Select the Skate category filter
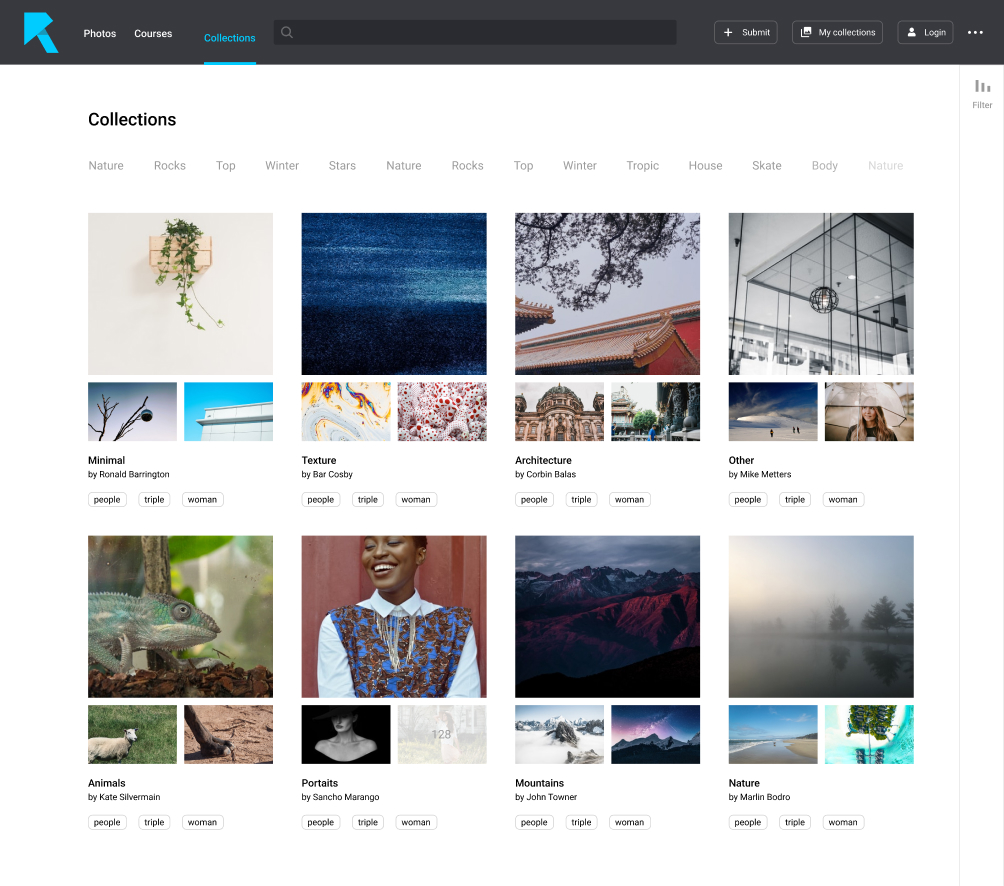Image resolution: width=1004 pixels, height=886 pixels. pos(766,166)
